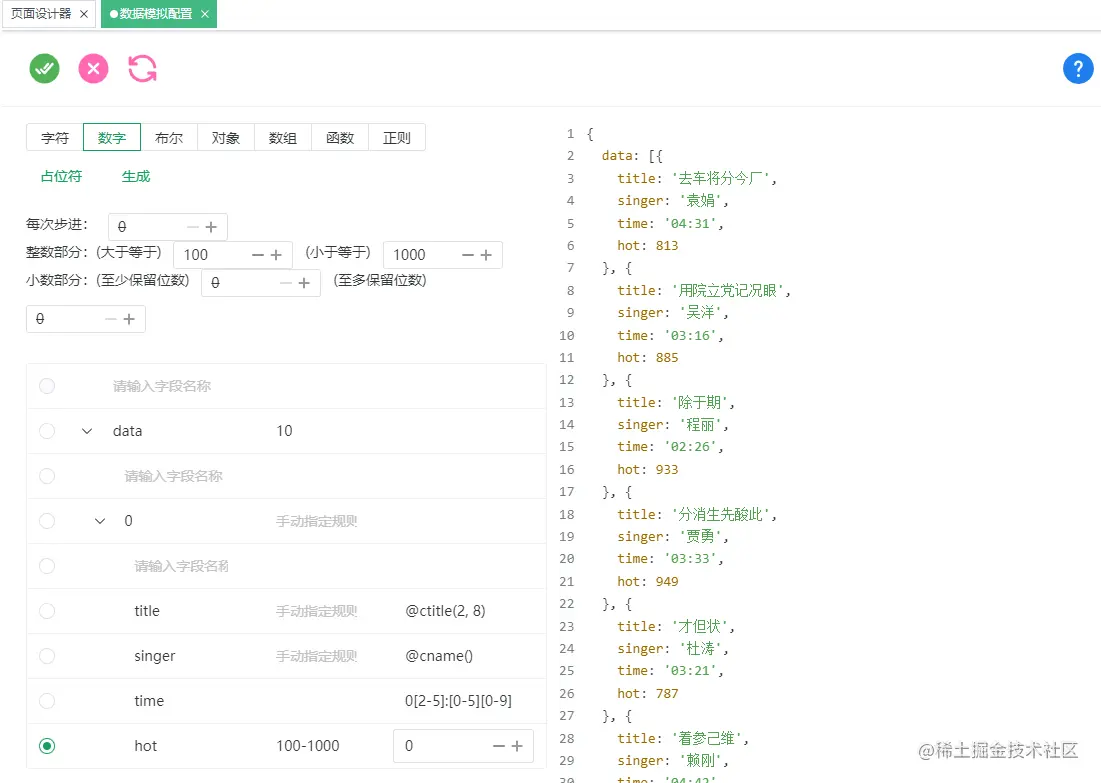The width and height of the screenshot is (1101, 783).
Task: Select the radio button of the 0 row
Action: point(47,520)
